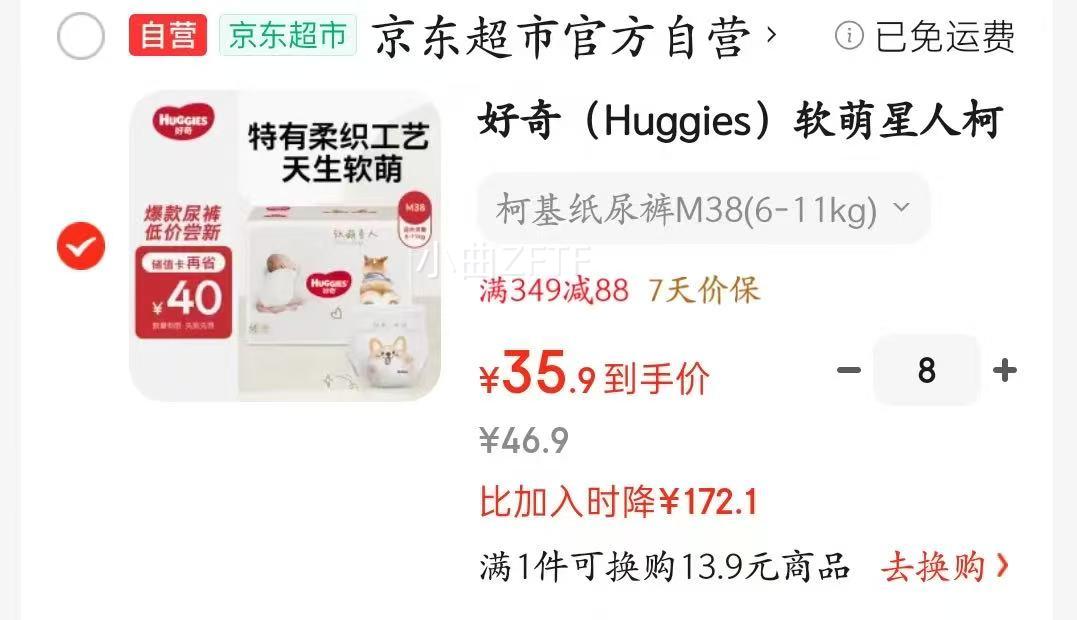Uncheck the Huggies diaper item checkmark
This screenshot has height=620, width=1077.
(81, 246)
